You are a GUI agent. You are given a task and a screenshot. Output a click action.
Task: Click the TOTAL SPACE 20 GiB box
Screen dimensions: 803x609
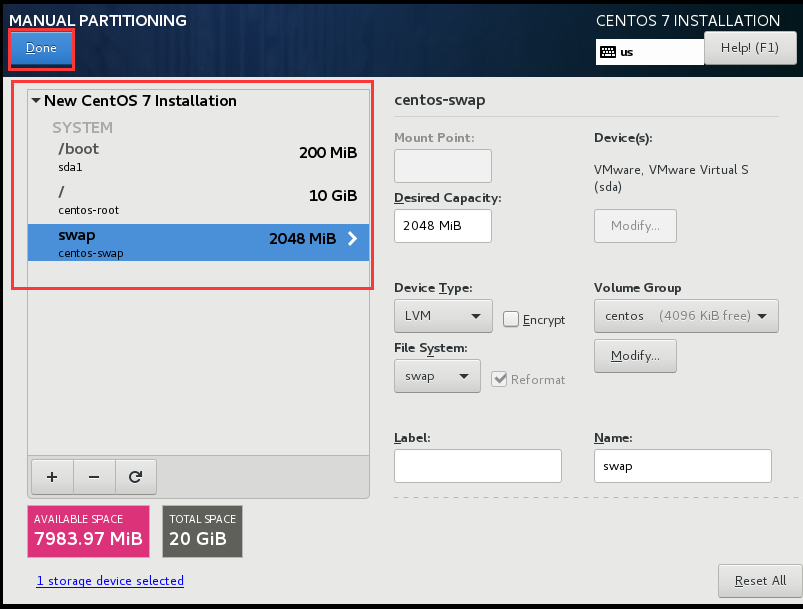coord(202,531)
